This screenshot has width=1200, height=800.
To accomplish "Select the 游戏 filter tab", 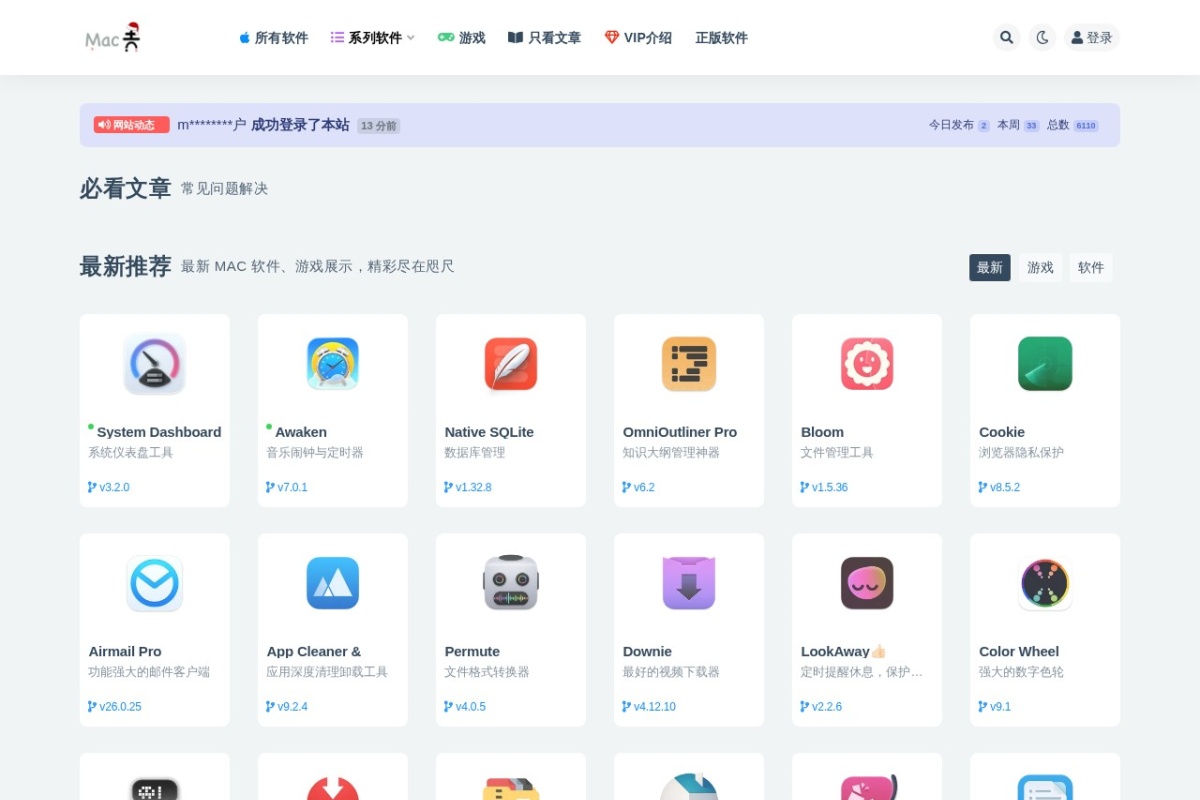I will coord(1040,268).
